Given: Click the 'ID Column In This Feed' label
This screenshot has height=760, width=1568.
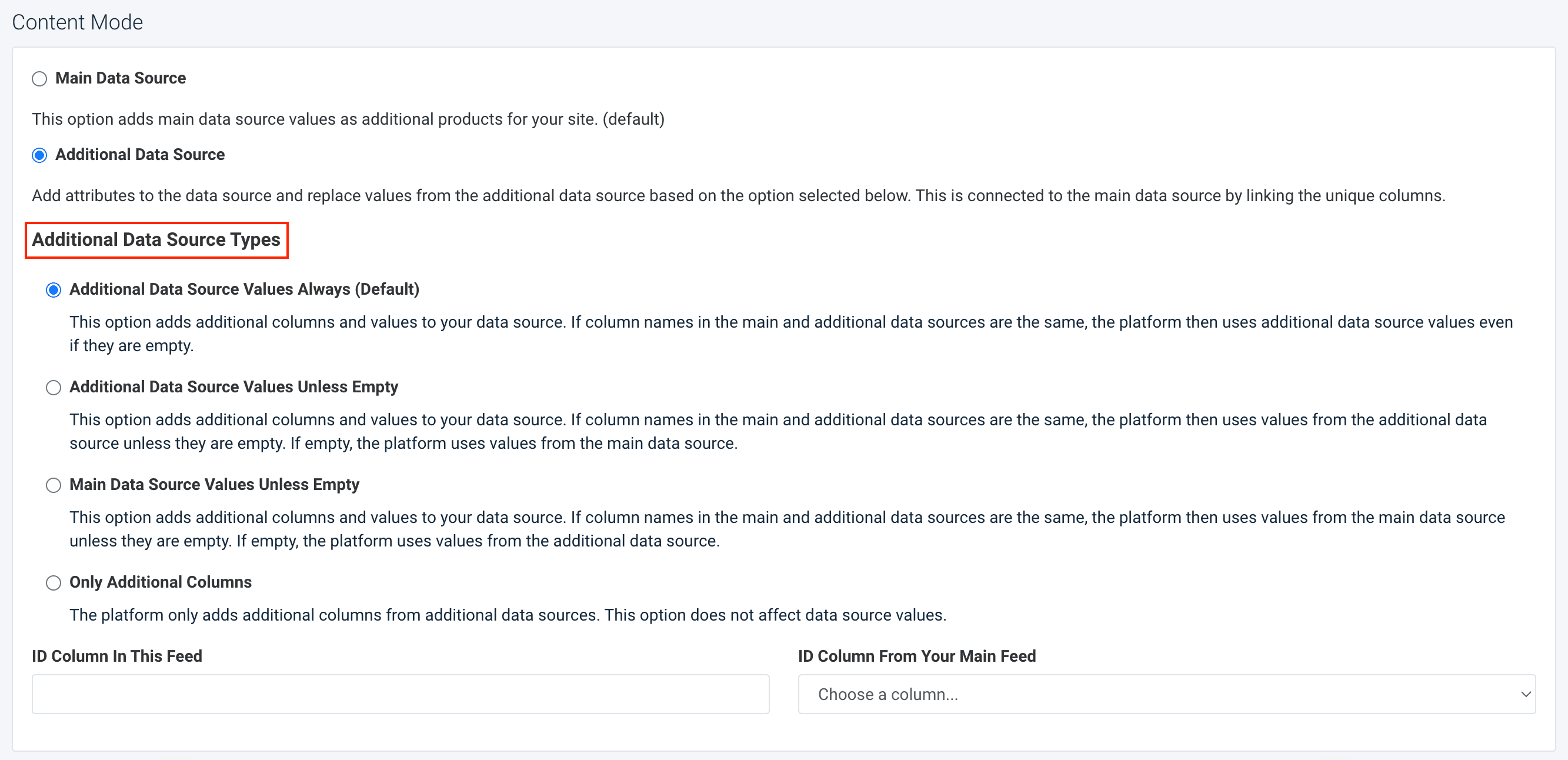Looking at the screenshot, I should click(117, 656).
